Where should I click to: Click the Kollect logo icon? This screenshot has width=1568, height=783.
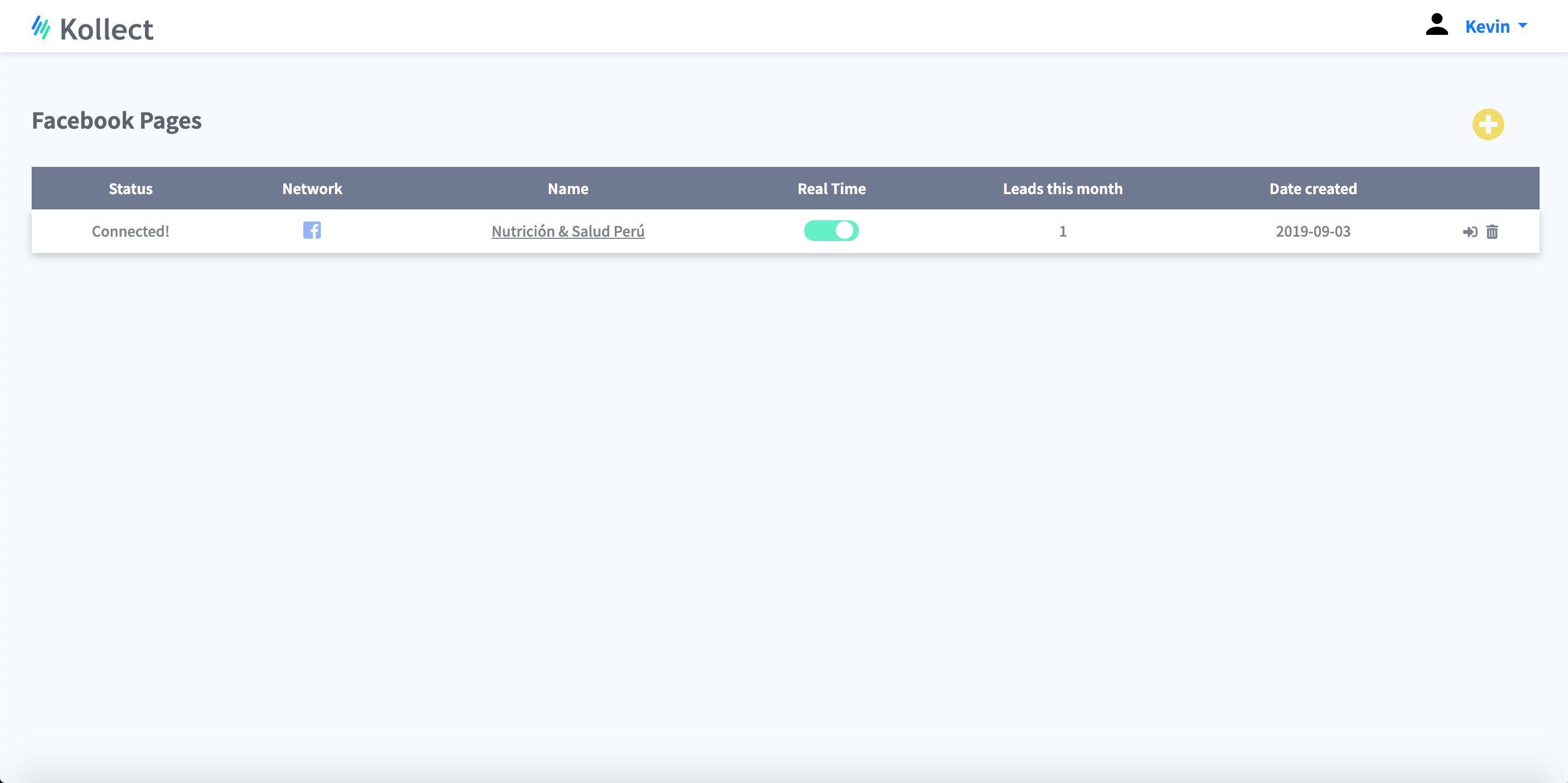(41, 27)
